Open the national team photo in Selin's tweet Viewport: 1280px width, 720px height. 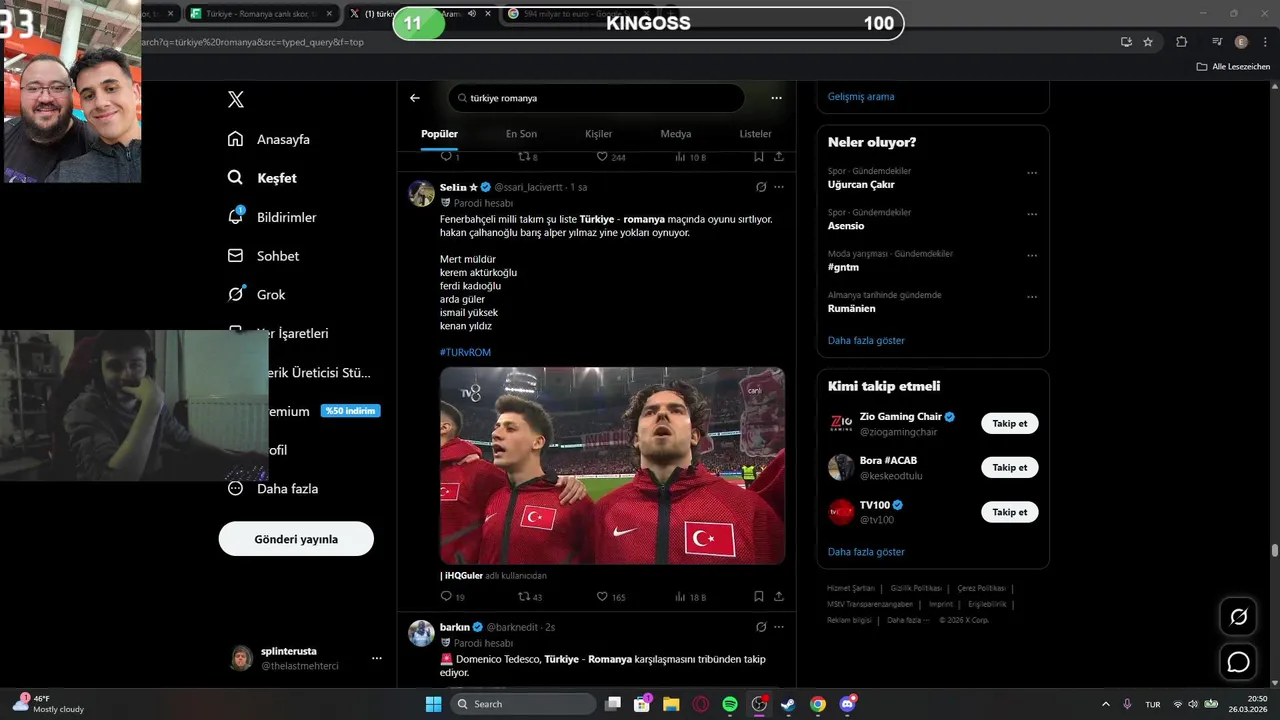(612, 465)
